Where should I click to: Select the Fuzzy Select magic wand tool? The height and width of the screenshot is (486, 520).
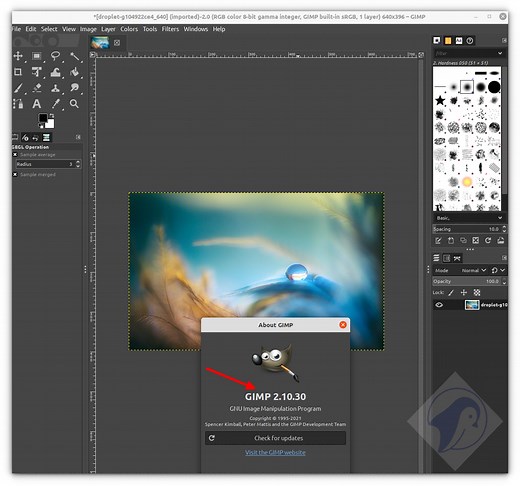tap(74, 56)
